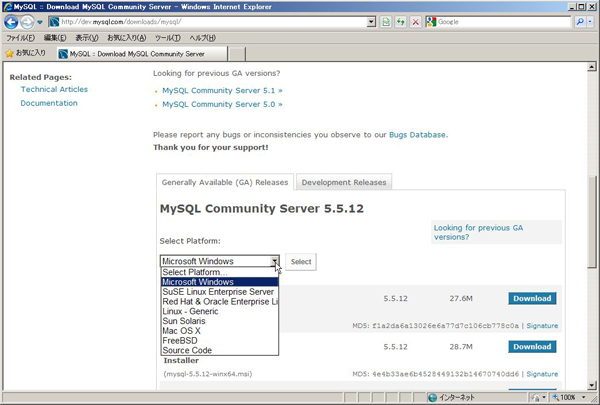
Task: Choose Linux - Generic option
Action: click(220, 311)
